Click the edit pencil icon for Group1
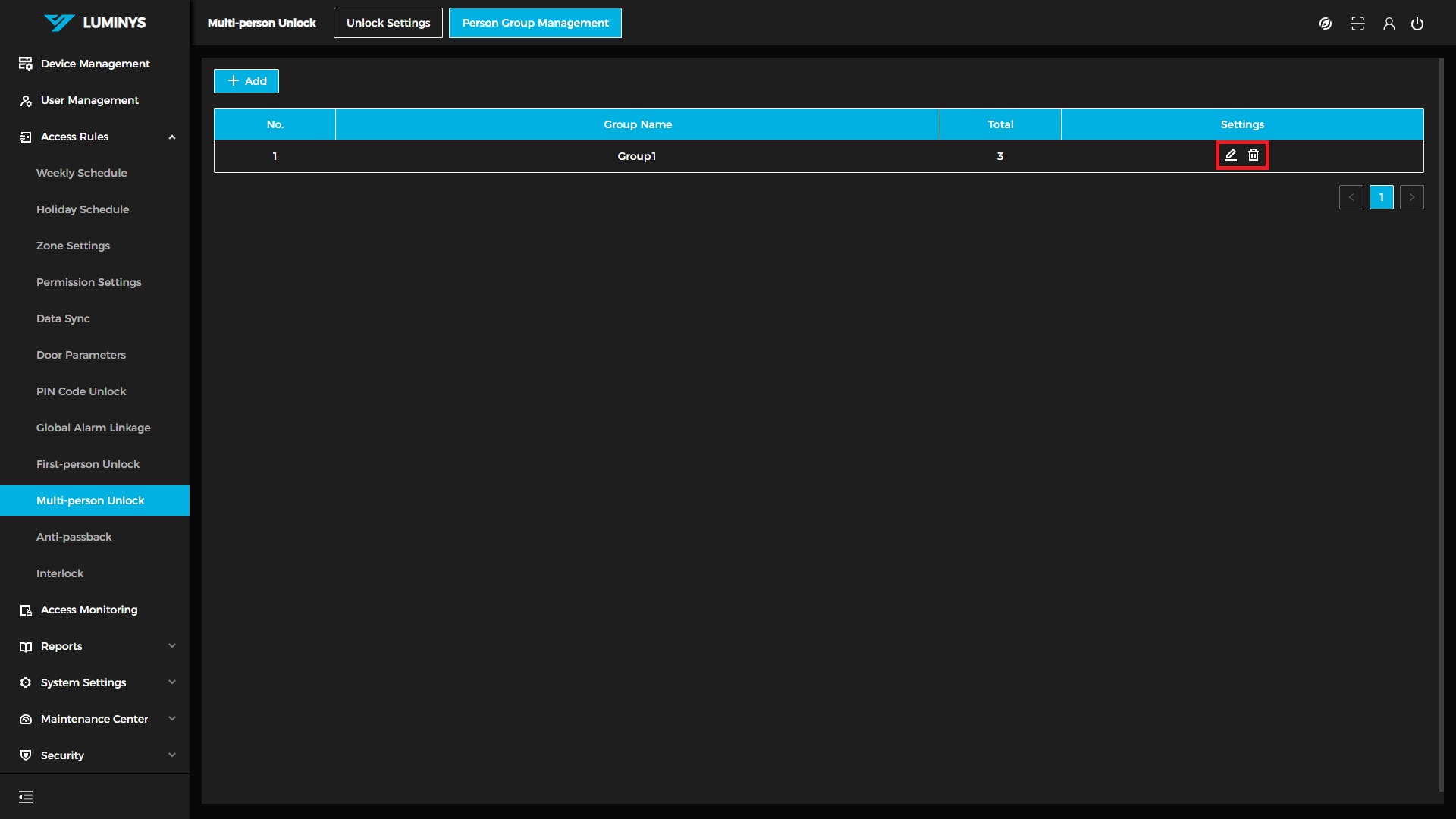The height and width of the screenshot is (819, 1456). (x=1231, y=155)
